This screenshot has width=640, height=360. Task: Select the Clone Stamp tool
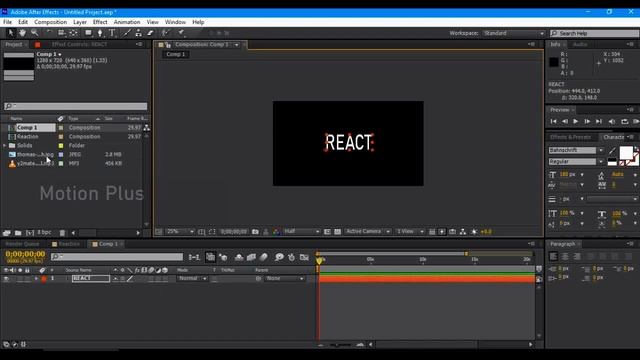[139, 33]
